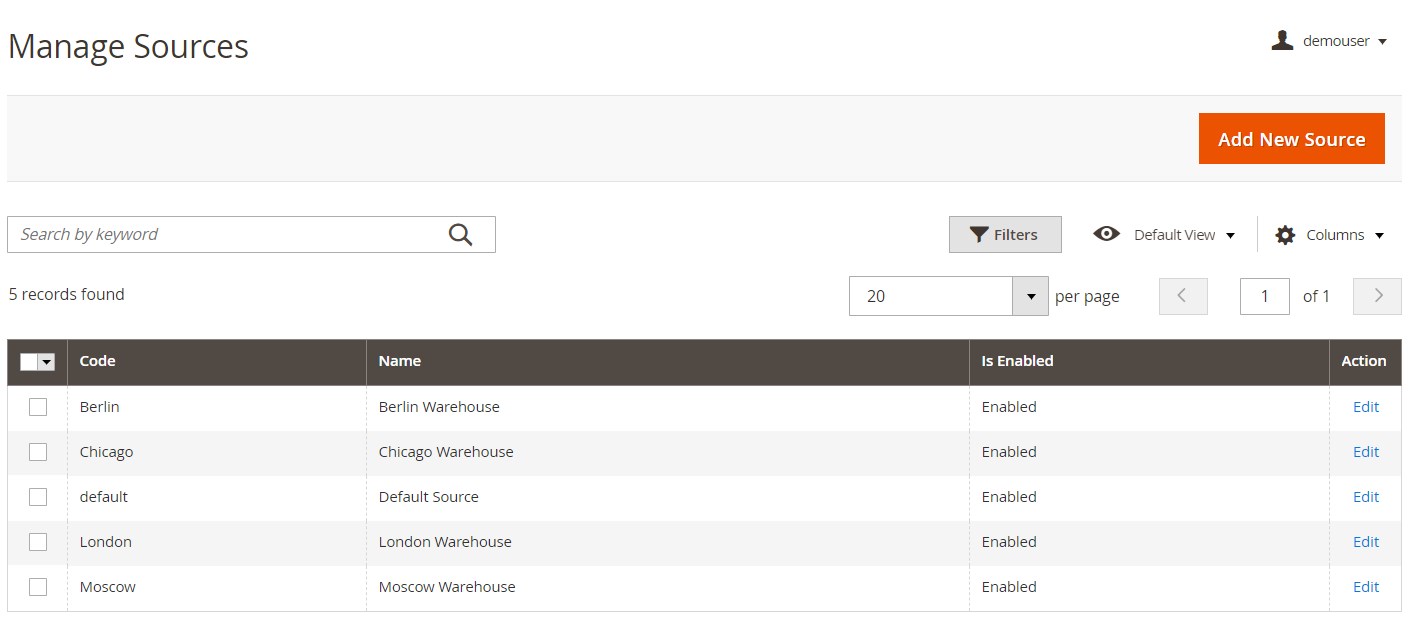This screenshot has width=1409, height=624.
Task: Edit the Default Source entry
Action: point(1365,497)
